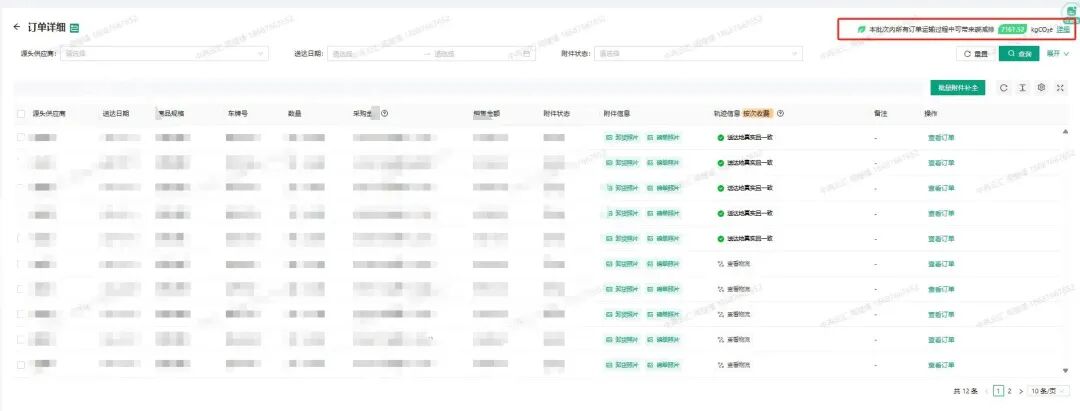
Task: Sort by the 送达日期 column header
Action: point(116,113)
